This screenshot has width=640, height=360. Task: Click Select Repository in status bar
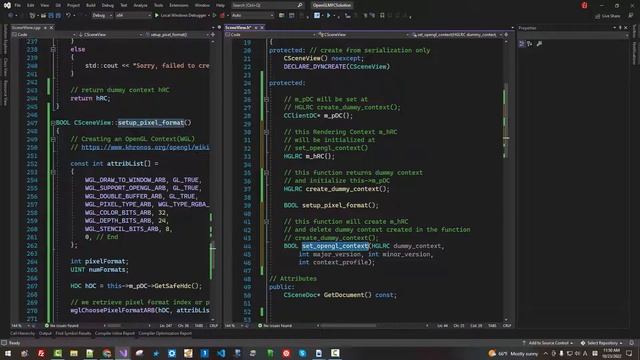click(x=602, y=343)
